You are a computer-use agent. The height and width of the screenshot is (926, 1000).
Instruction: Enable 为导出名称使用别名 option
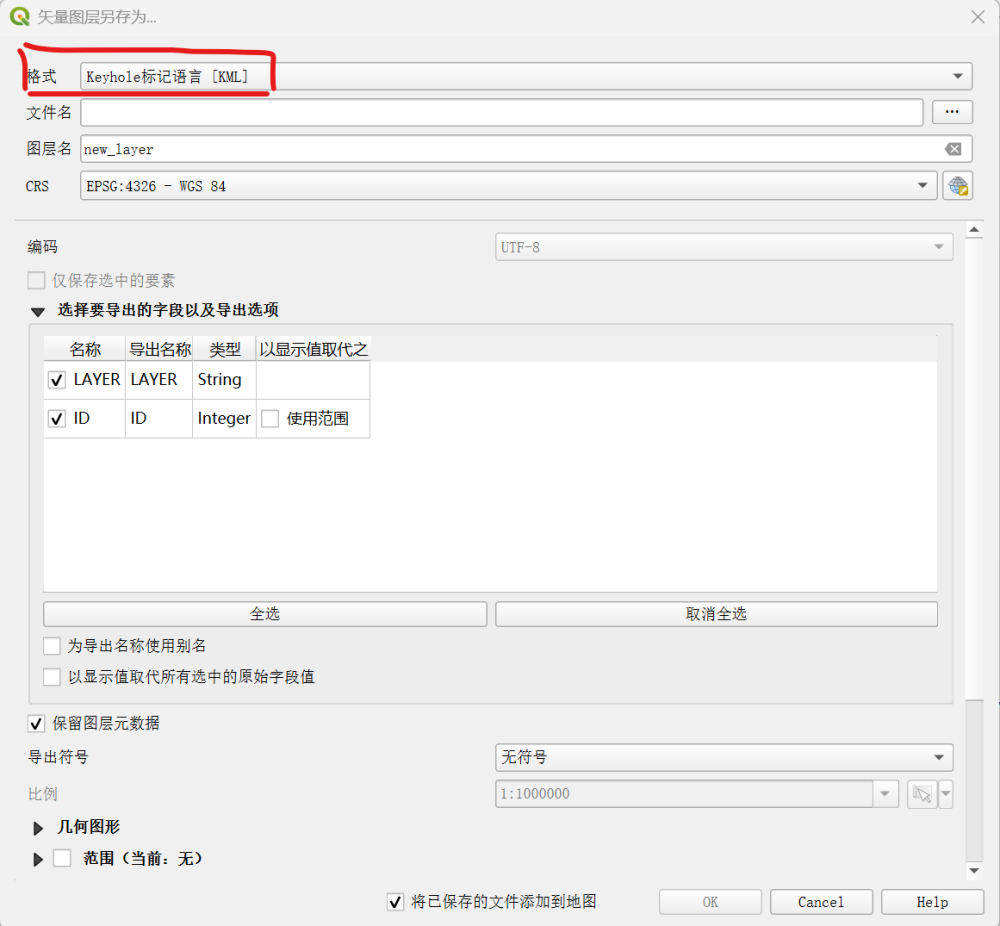(x=52, y=646)
